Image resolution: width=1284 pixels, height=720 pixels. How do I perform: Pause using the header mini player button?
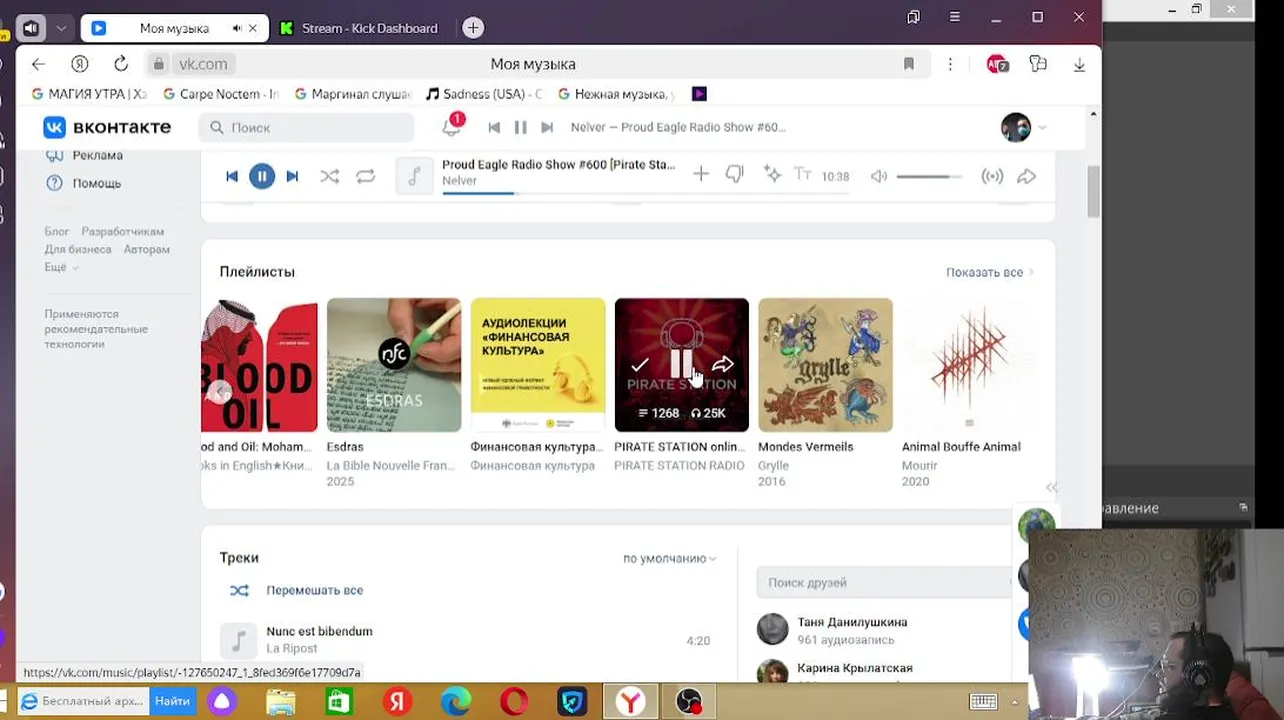(x=520, y=127)
